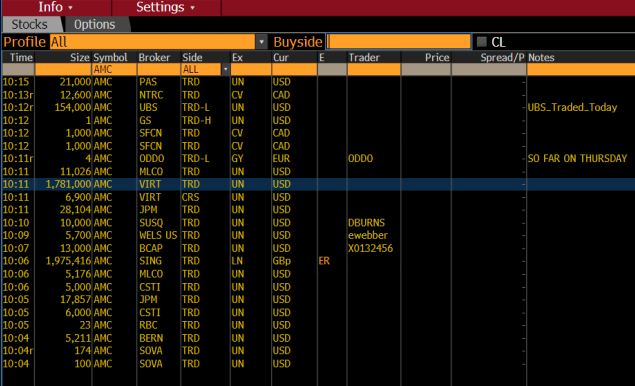Screen dimensions: 635x386
Task: Click the 10:13r time cell
Action: click(x=18, y=95)
